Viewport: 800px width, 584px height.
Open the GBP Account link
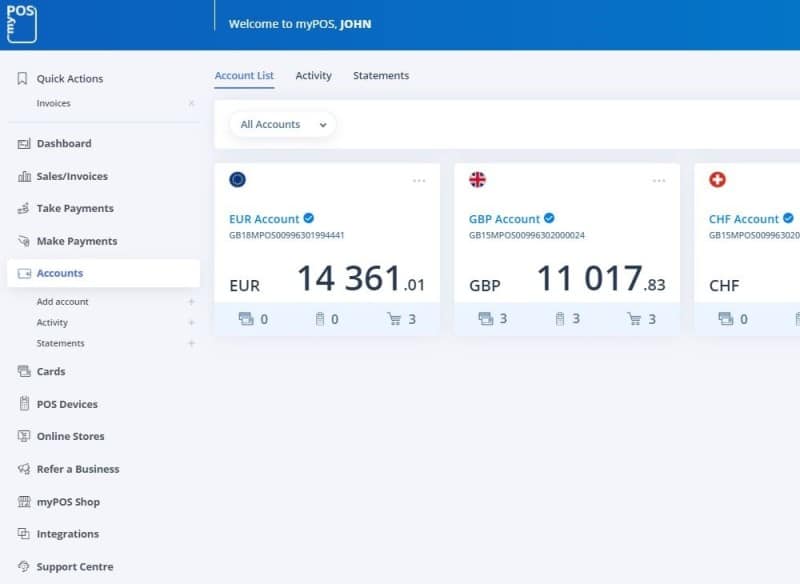click(504, 219)
